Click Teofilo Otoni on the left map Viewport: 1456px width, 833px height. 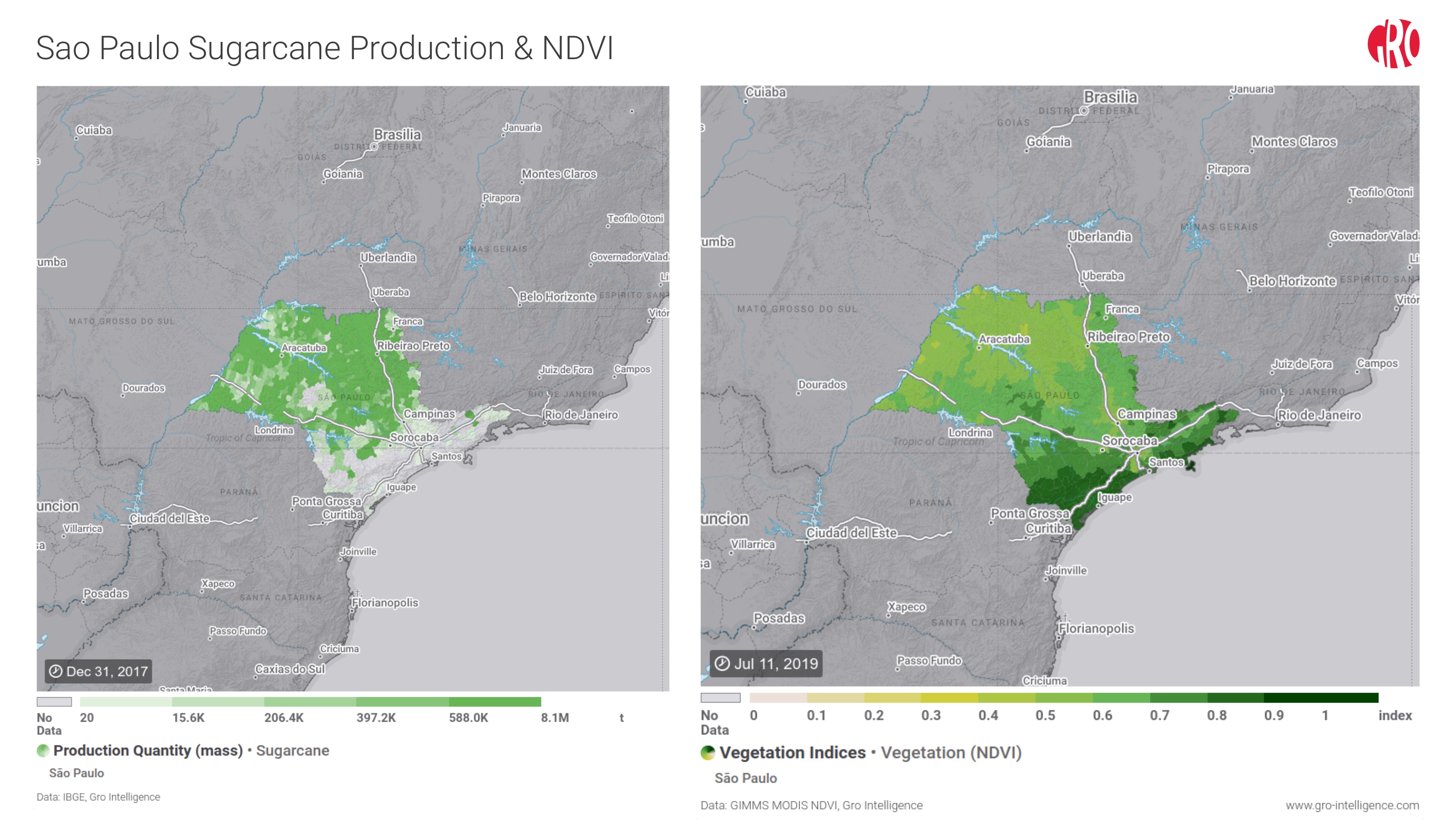pos(635,218)
